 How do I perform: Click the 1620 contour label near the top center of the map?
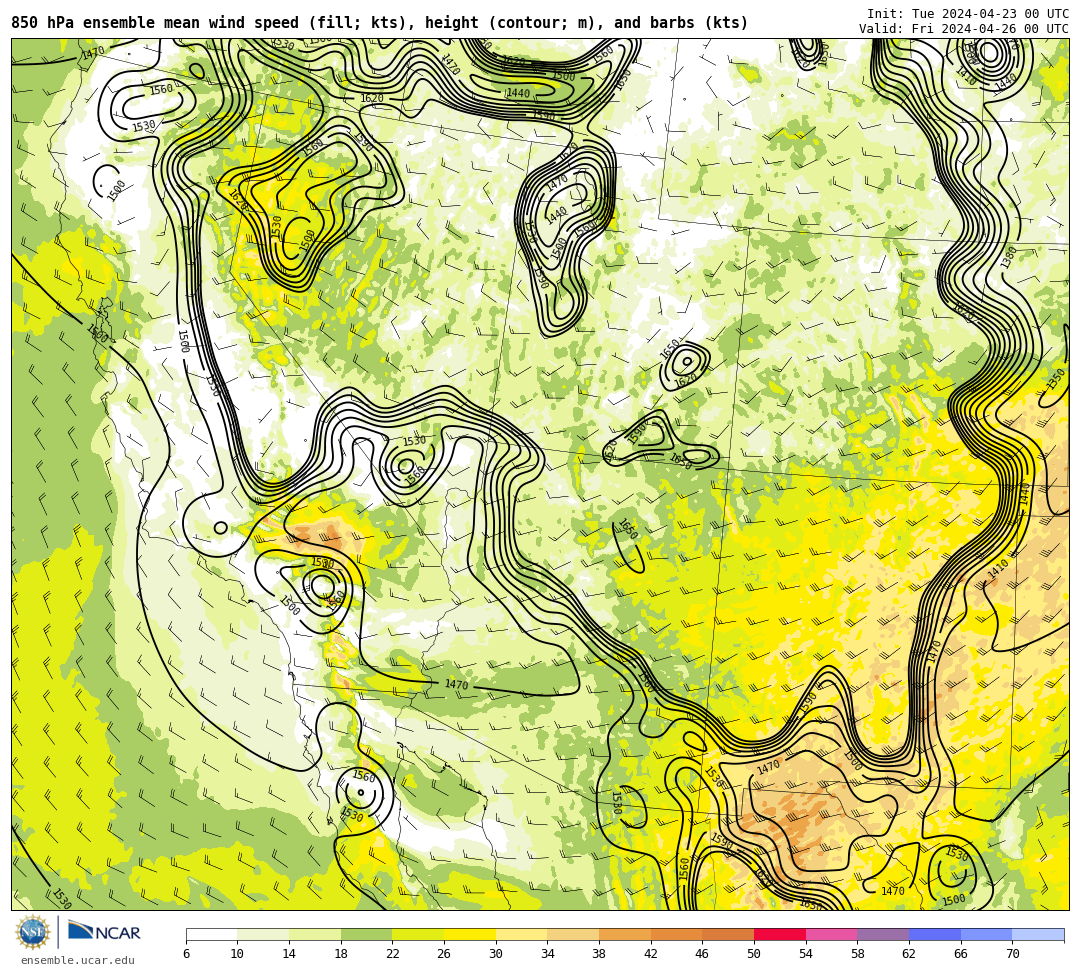click(372, 98)
